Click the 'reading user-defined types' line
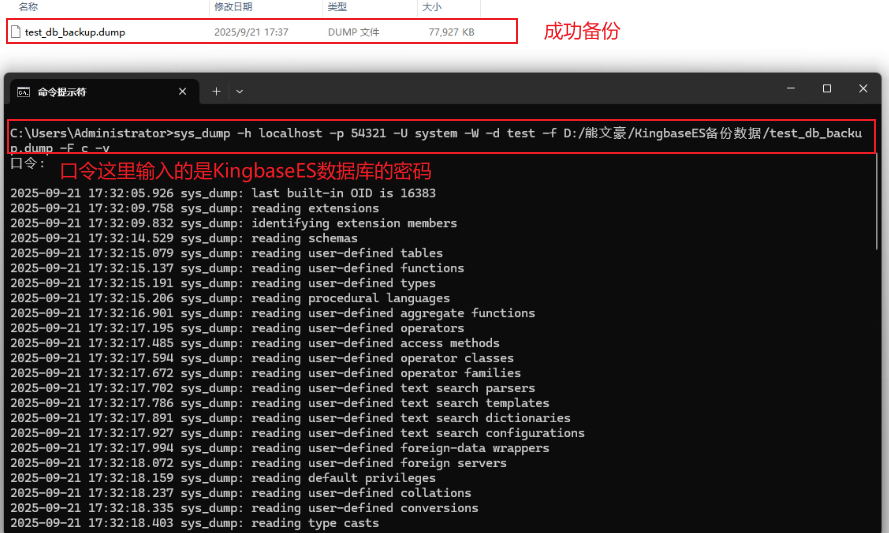Image resolution: width=889 pixels, height=533 pixels. tap(223, 283)
